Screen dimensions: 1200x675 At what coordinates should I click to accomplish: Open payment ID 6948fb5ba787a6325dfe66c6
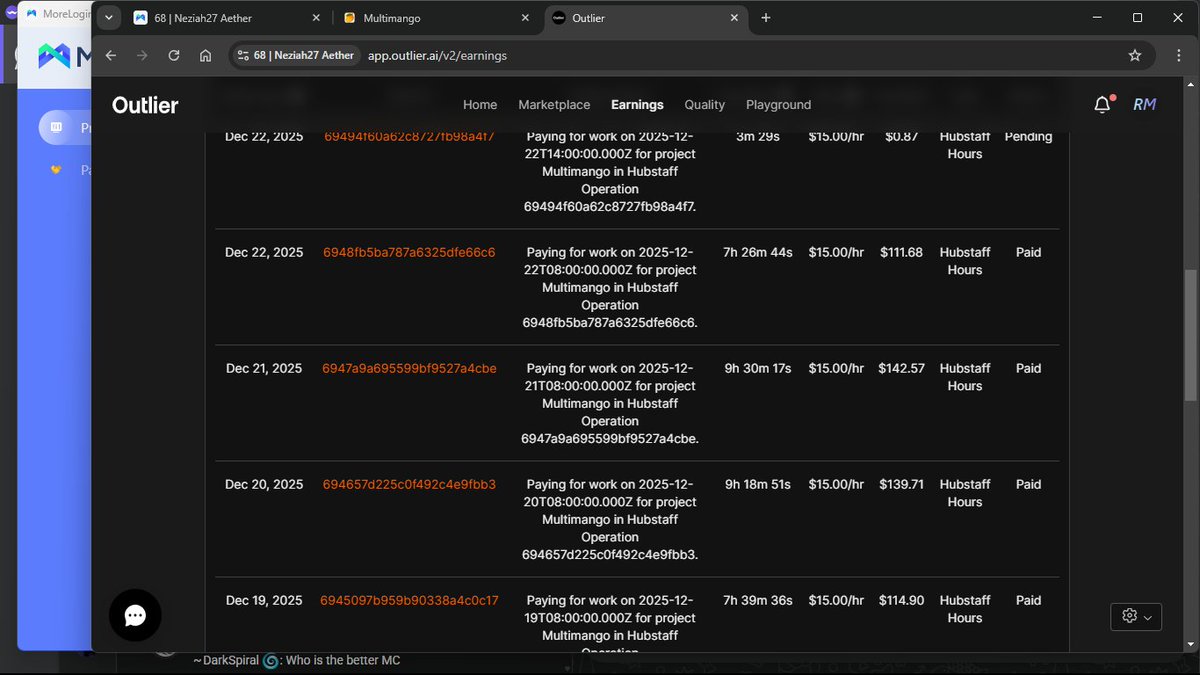coord(409,252)
